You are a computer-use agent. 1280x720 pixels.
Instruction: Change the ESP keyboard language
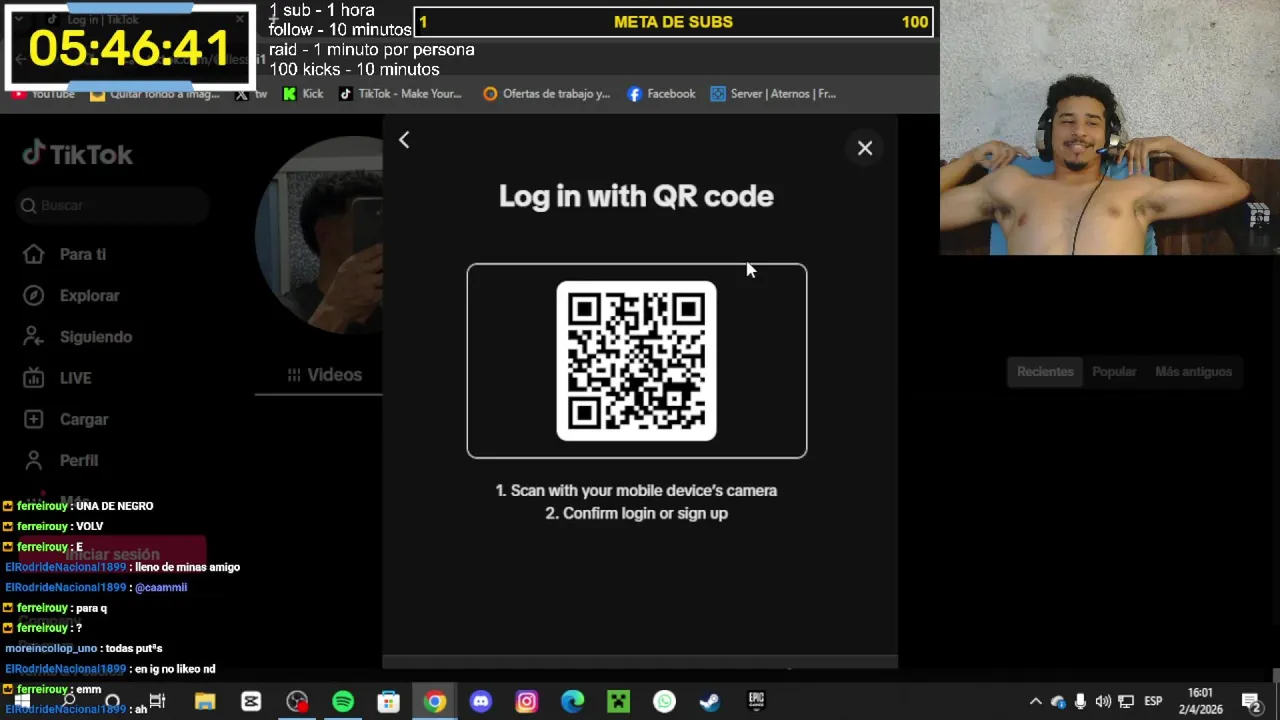(1153, 702)
